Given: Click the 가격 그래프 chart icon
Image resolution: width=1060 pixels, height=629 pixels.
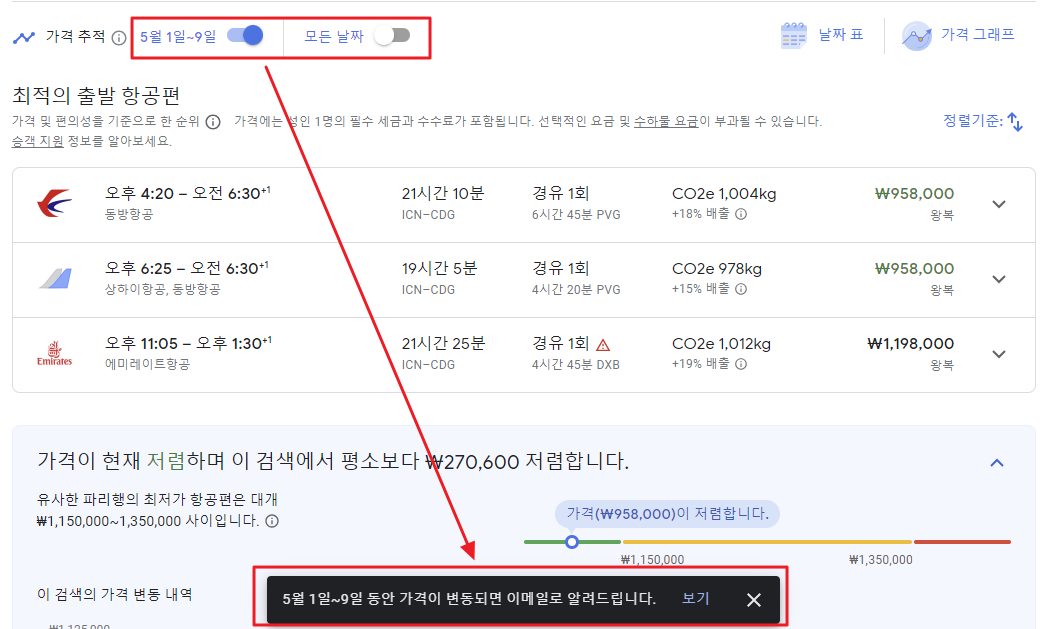Looking at the screenshot, I should [917, 36].
